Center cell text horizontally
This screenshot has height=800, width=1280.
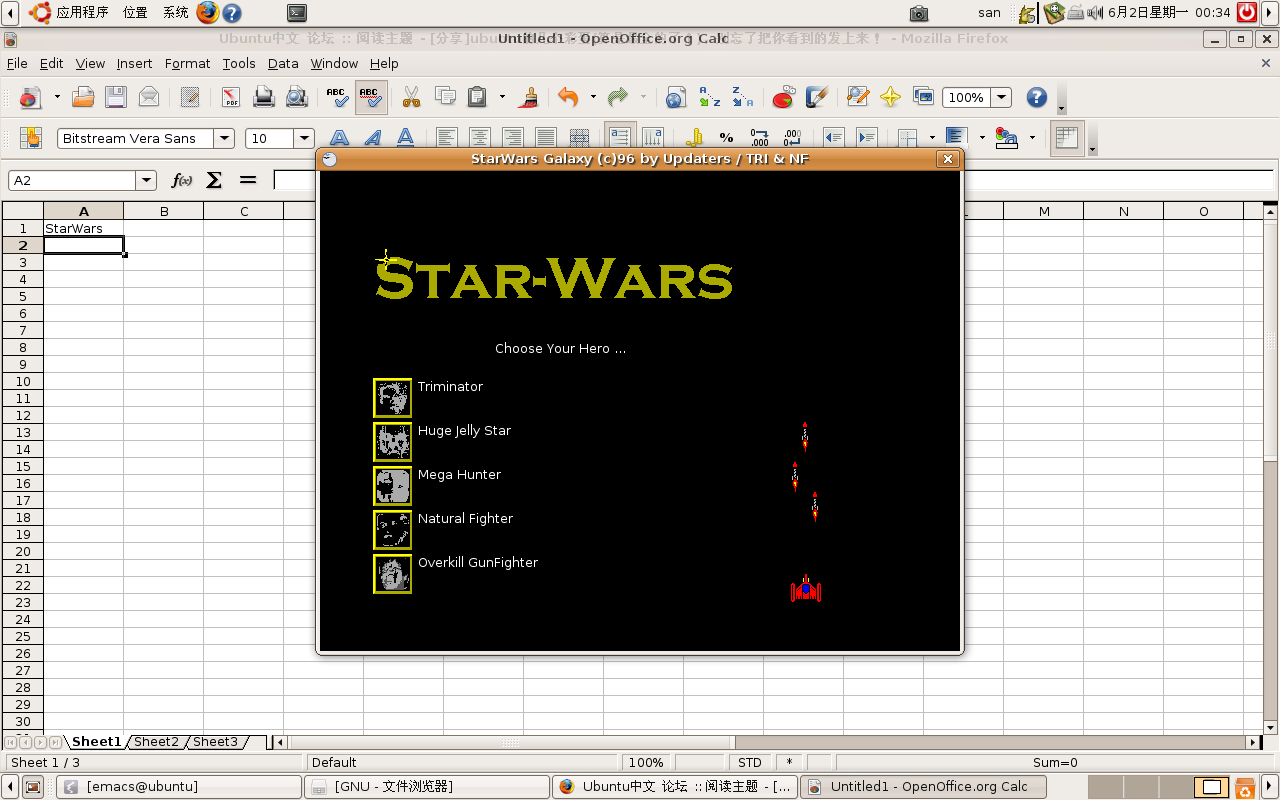(x=480, y=138)
